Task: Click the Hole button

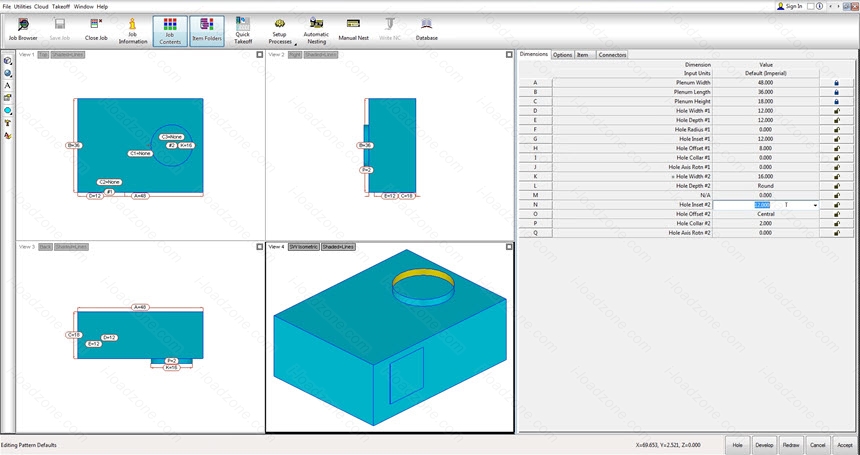Action: tap(737, 445)
